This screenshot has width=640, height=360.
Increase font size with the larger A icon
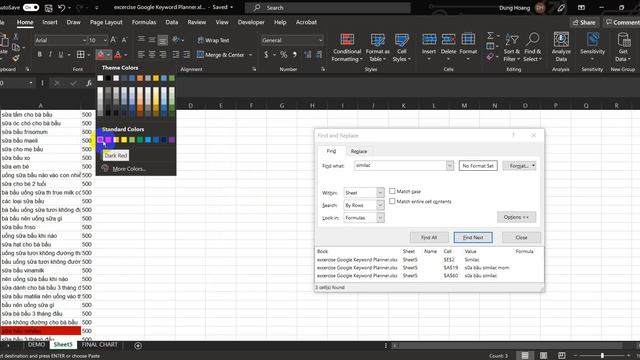point(113,40)
